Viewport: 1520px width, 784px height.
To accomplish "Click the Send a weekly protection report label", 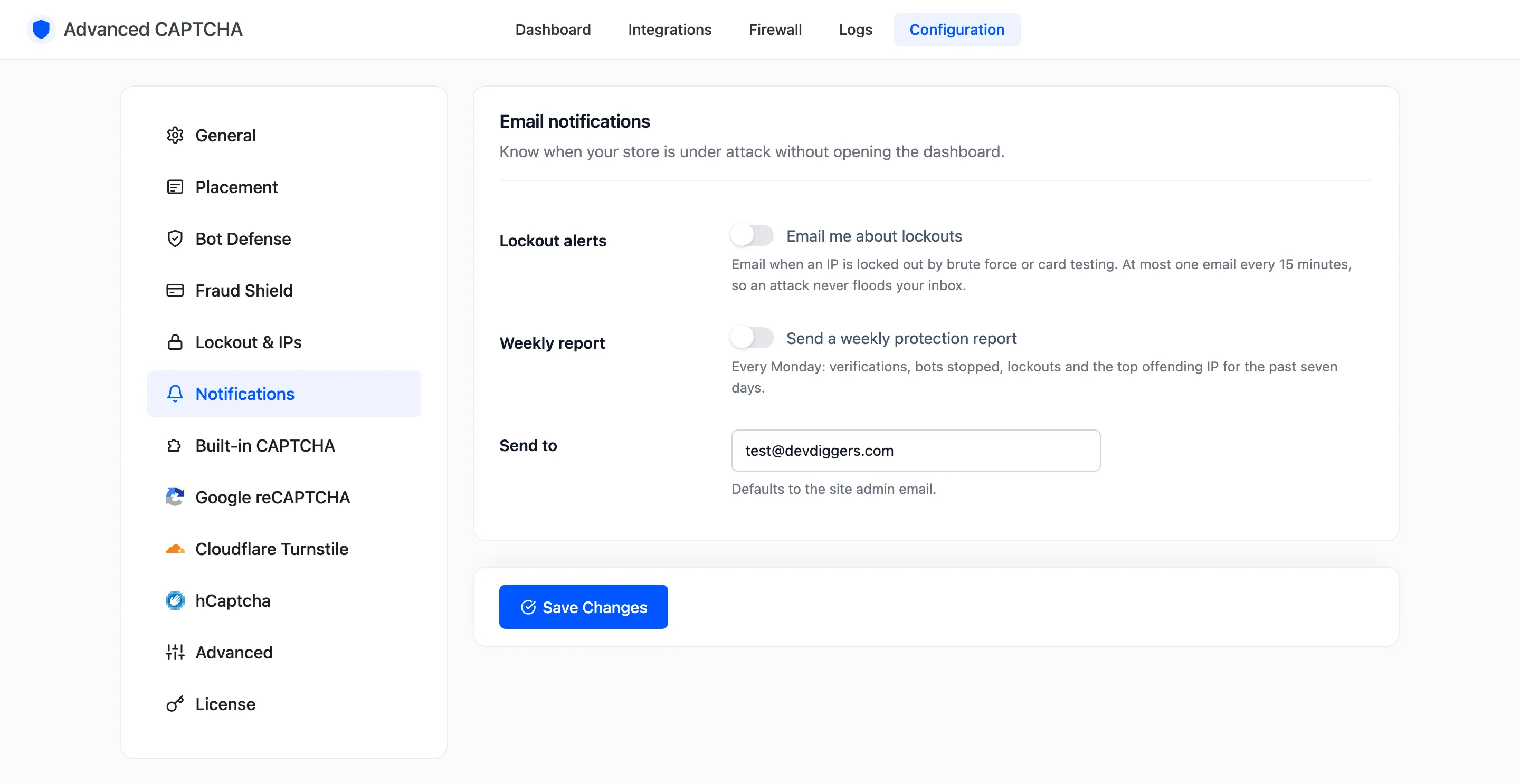I will pos(901,339).
